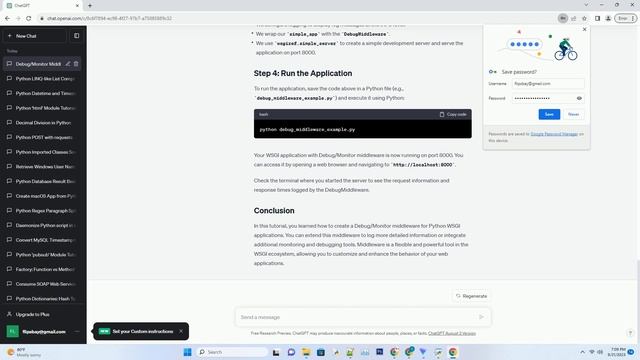Viewport: 640px width, 360px height.
Task: Open the Debug/Monitor Middleware chat
Action: pyautogui.click(x=38, y=64)
